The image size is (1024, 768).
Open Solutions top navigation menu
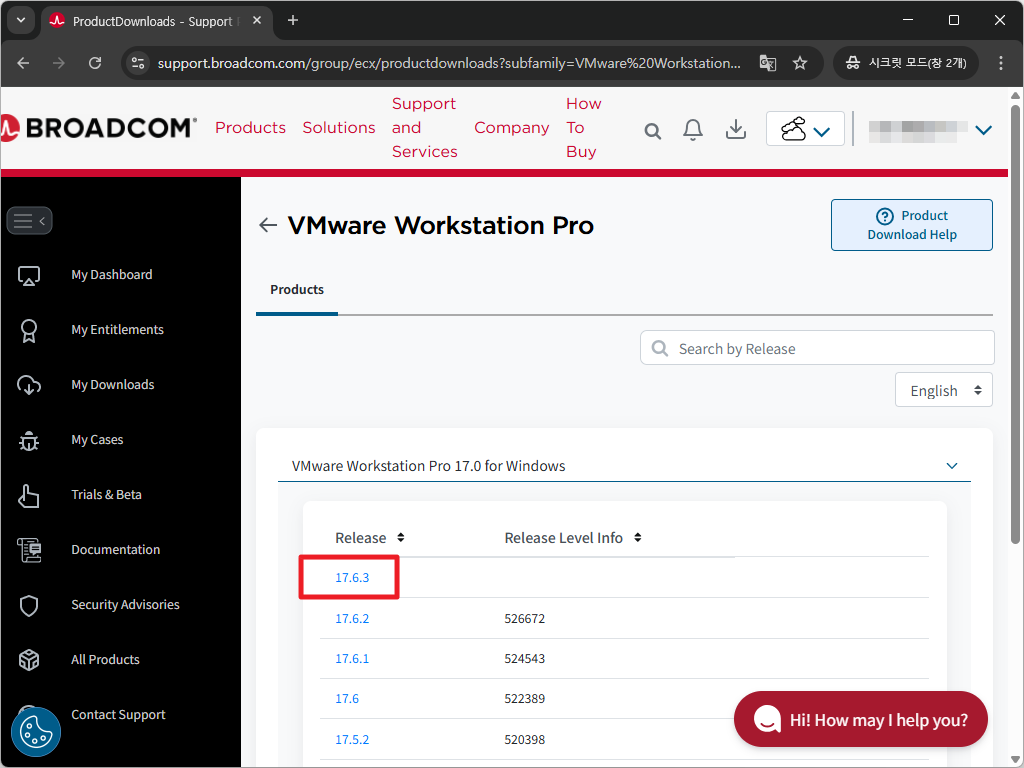(339, 127)
